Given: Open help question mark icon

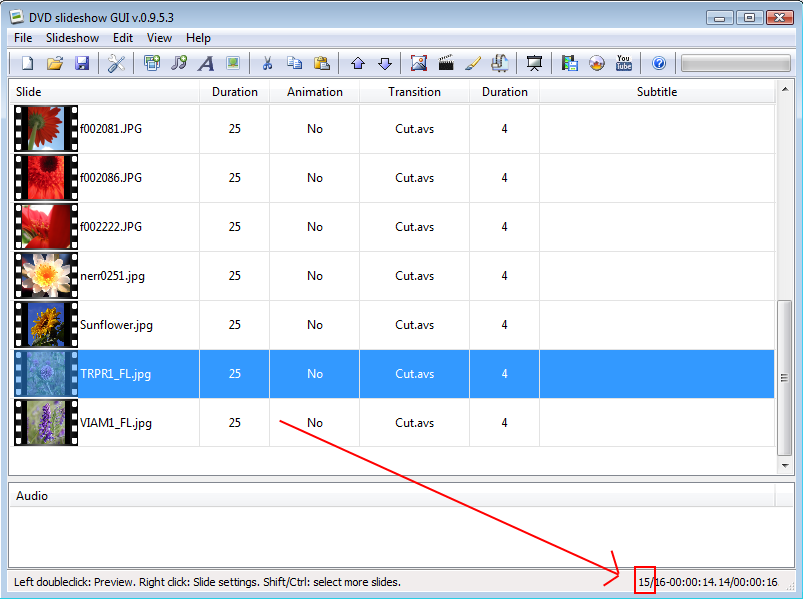Looking at the screenshot, I should tap(659, 63).
